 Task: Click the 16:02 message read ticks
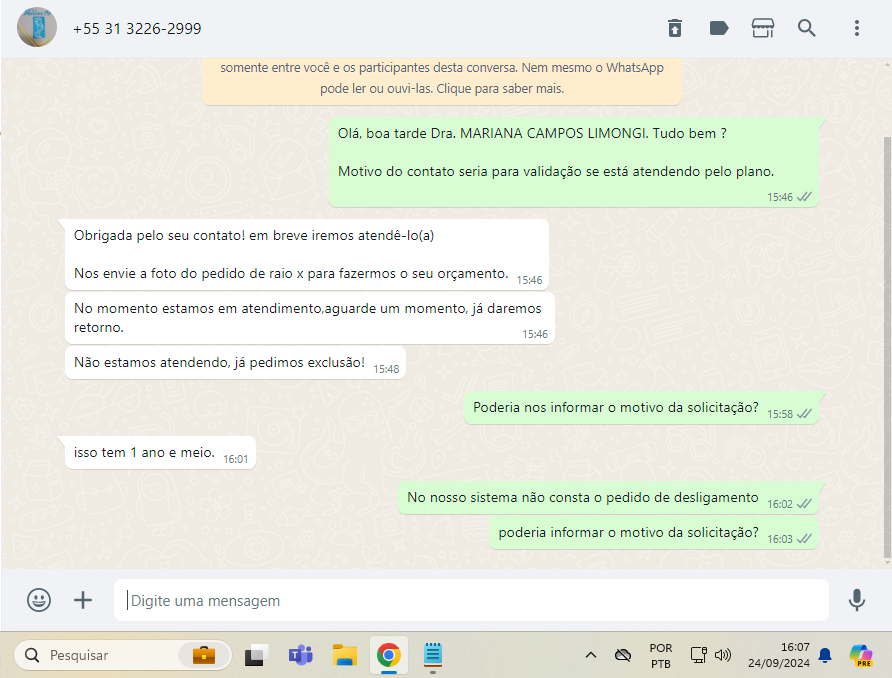pos(804,504)
